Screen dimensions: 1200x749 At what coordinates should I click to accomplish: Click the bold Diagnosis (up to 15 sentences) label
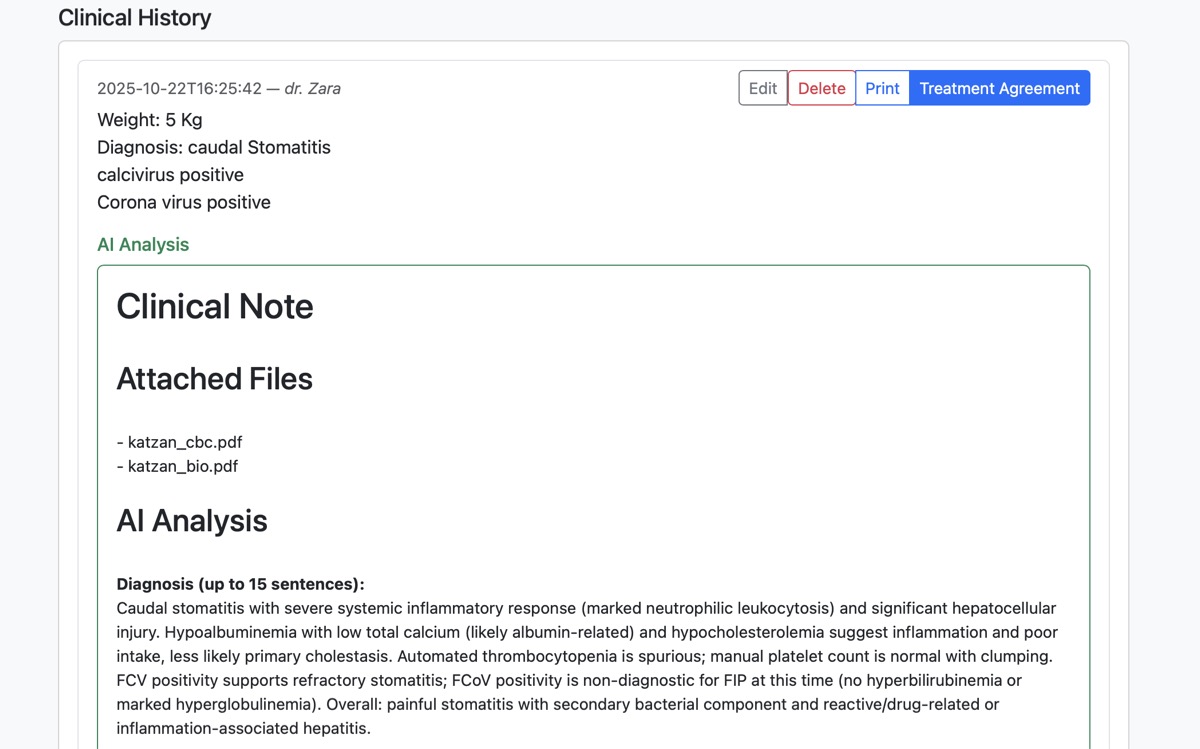pyautogui.click(x=241, y=584)
